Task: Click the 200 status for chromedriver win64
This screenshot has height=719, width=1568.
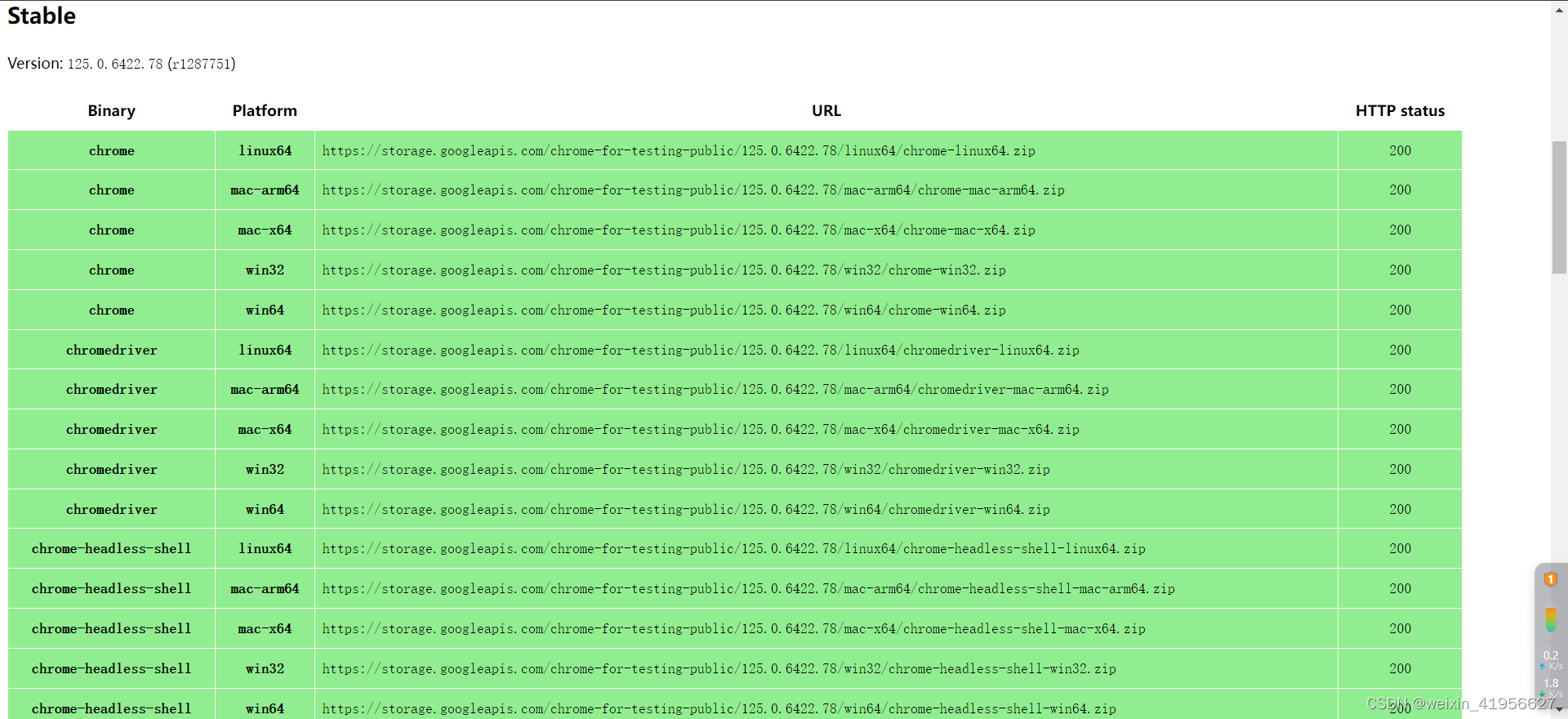Action: [1400, 510]
